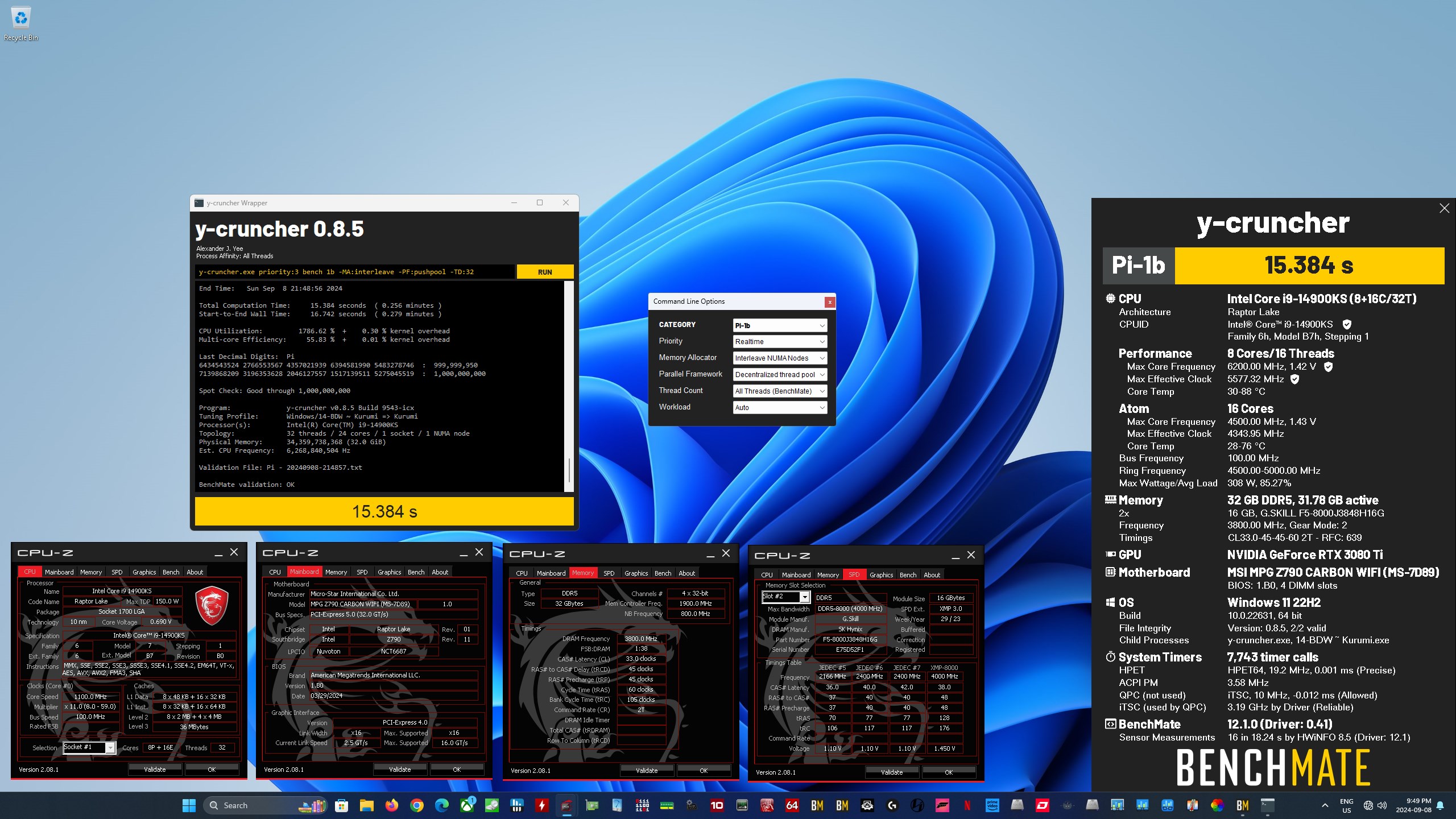The height and width of the screenshot is (819, 1456).
Task: Close the BenchMate y-cruncher result panel
Action: tap(1444, 208)
